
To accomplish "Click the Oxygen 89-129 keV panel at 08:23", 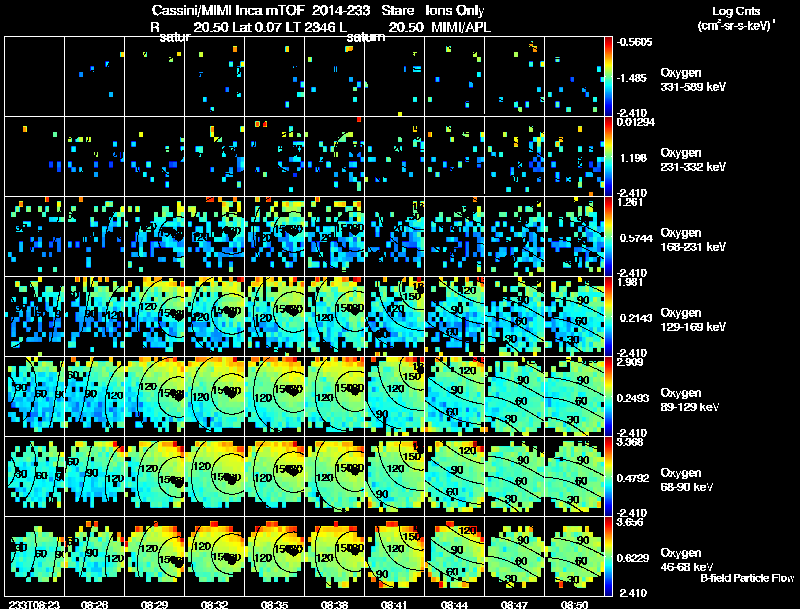I will coord(35,396).
